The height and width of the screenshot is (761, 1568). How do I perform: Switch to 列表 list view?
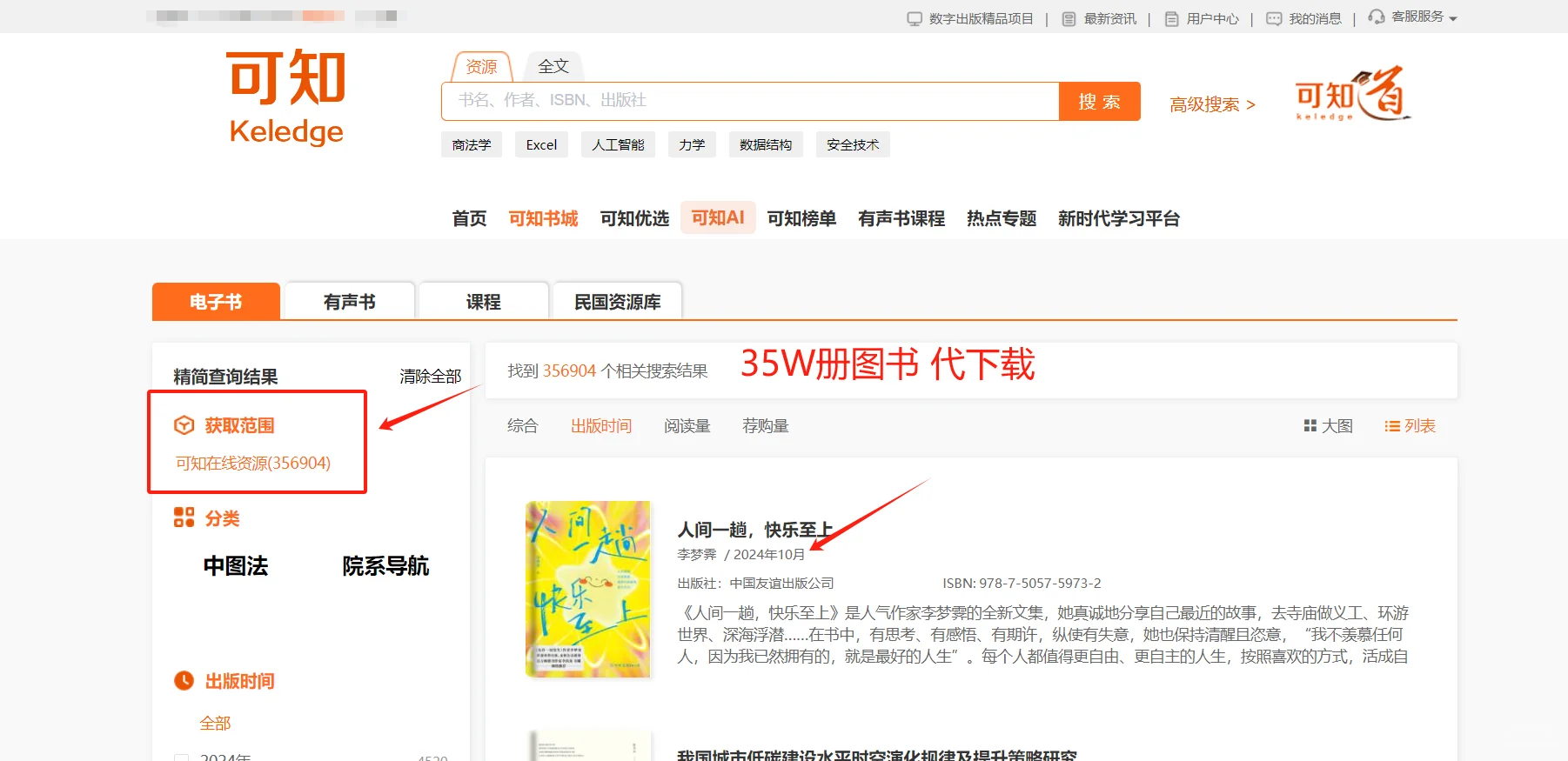(x=1410, y=426)
